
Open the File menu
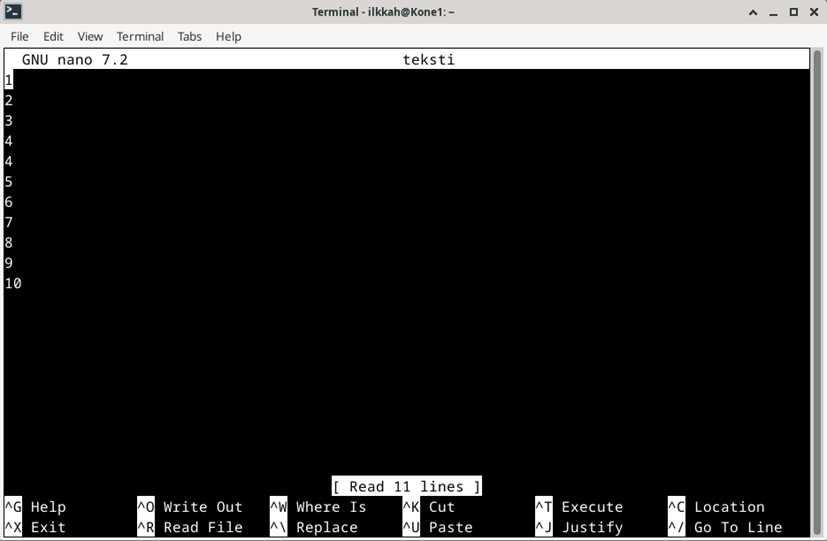(x=20, y=36)
